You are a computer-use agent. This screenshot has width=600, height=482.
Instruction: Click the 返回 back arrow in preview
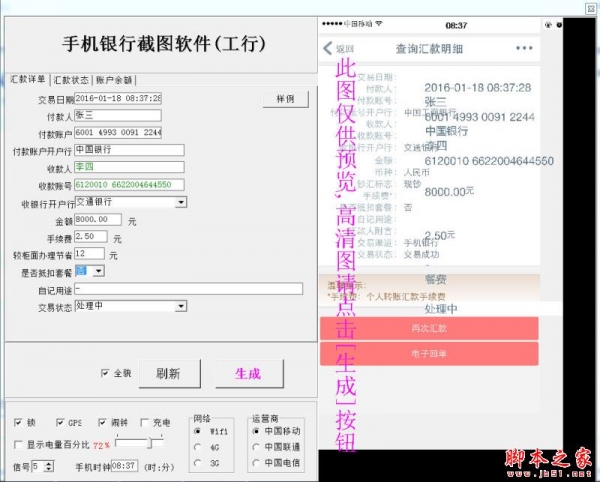point(328,49)
